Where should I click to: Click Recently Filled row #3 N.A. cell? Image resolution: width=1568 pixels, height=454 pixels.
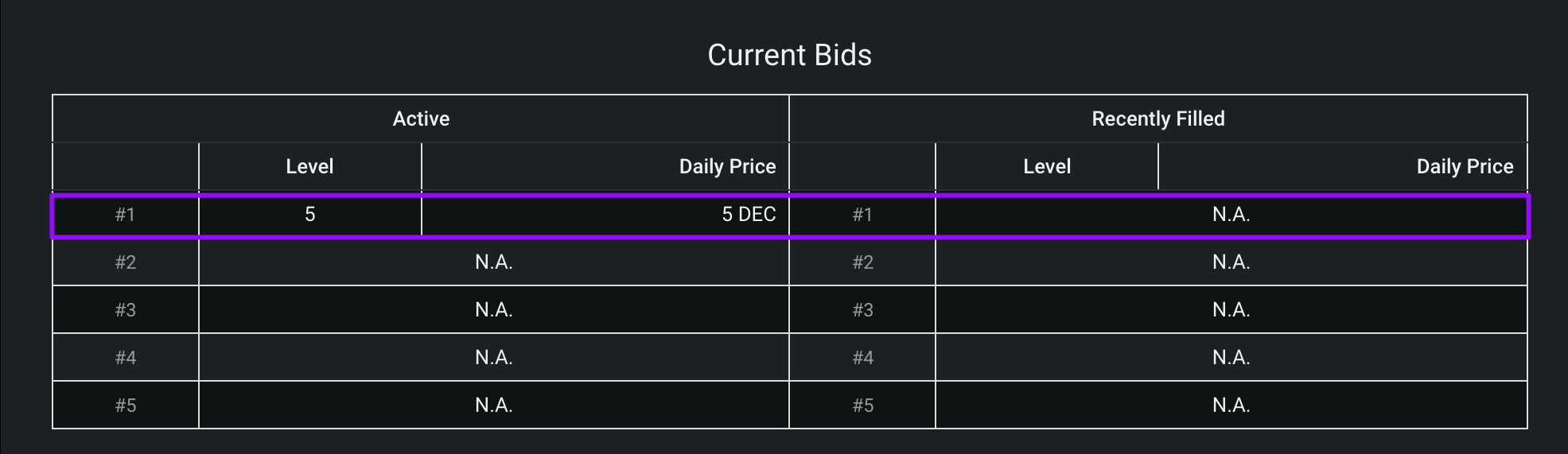(1231, 310)
